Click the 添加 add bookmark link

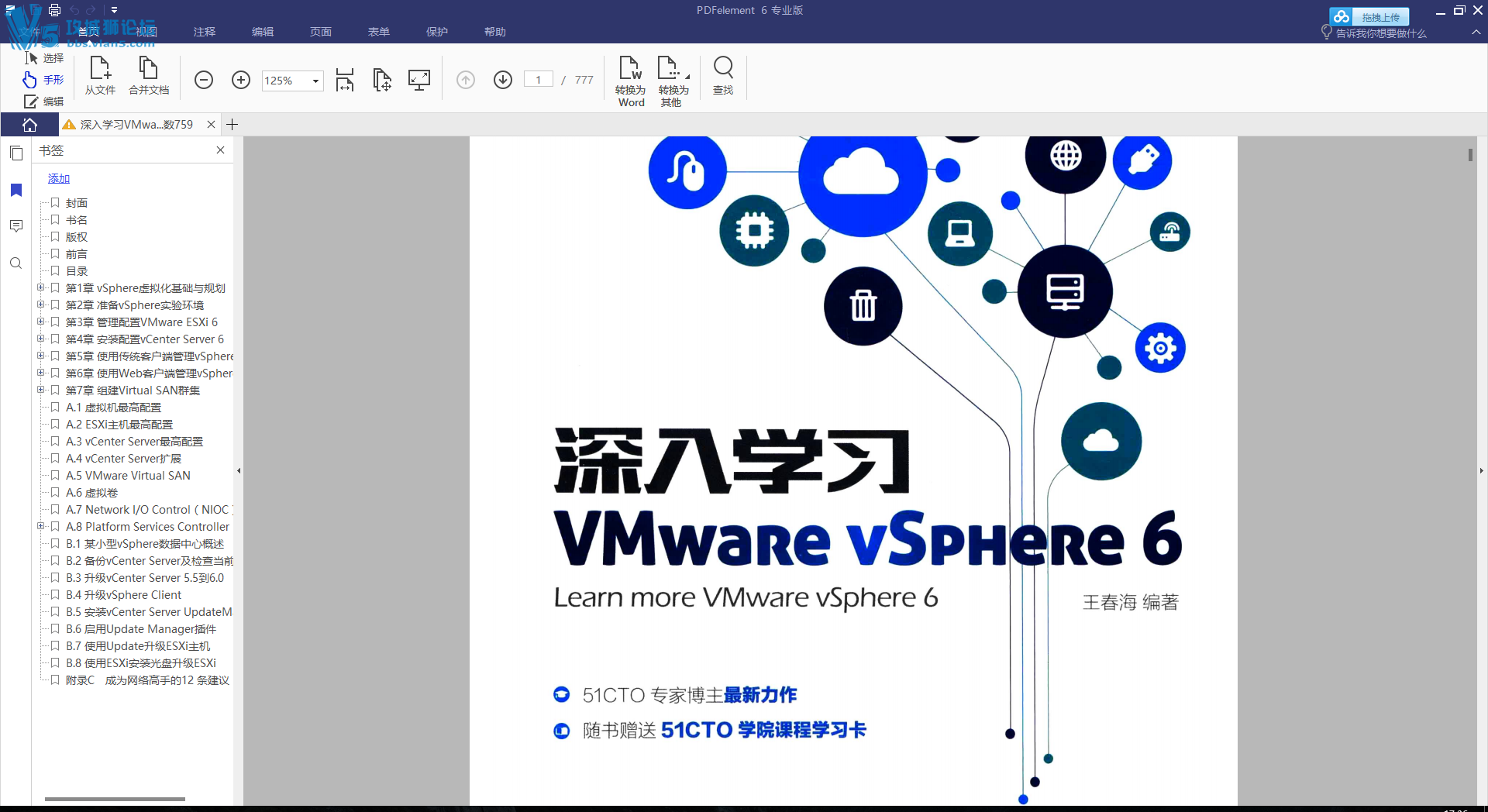[x=58, y=178]
